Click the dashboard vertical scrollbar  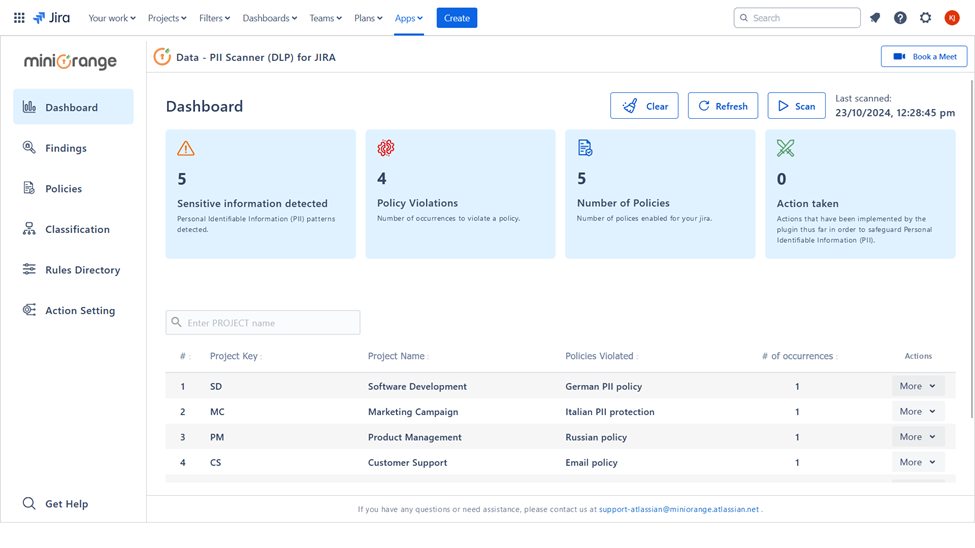pos(971,249)
